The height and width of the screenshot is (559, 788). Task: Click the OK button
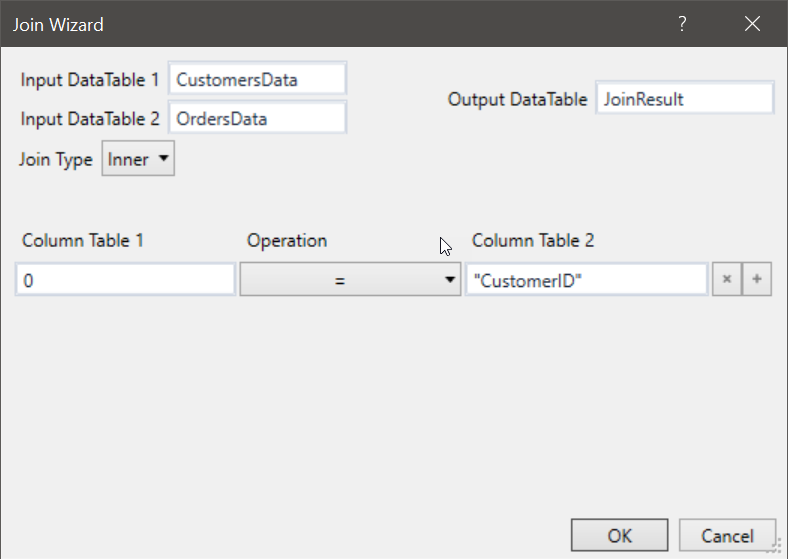[x=619, y=536]
